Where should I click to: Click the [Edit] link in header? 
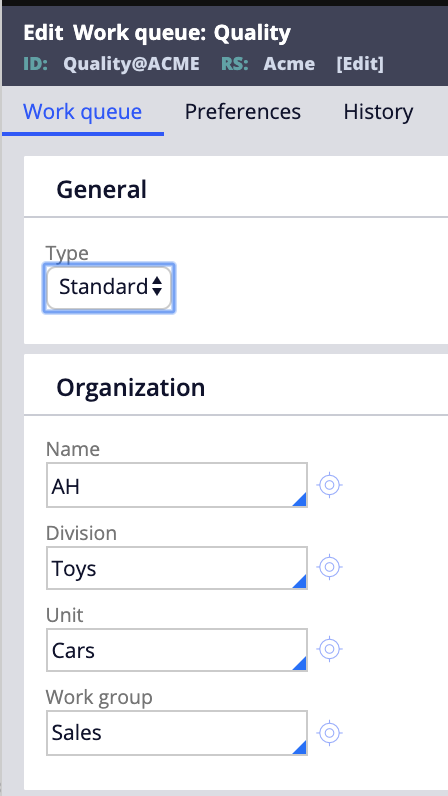[360, 64]
